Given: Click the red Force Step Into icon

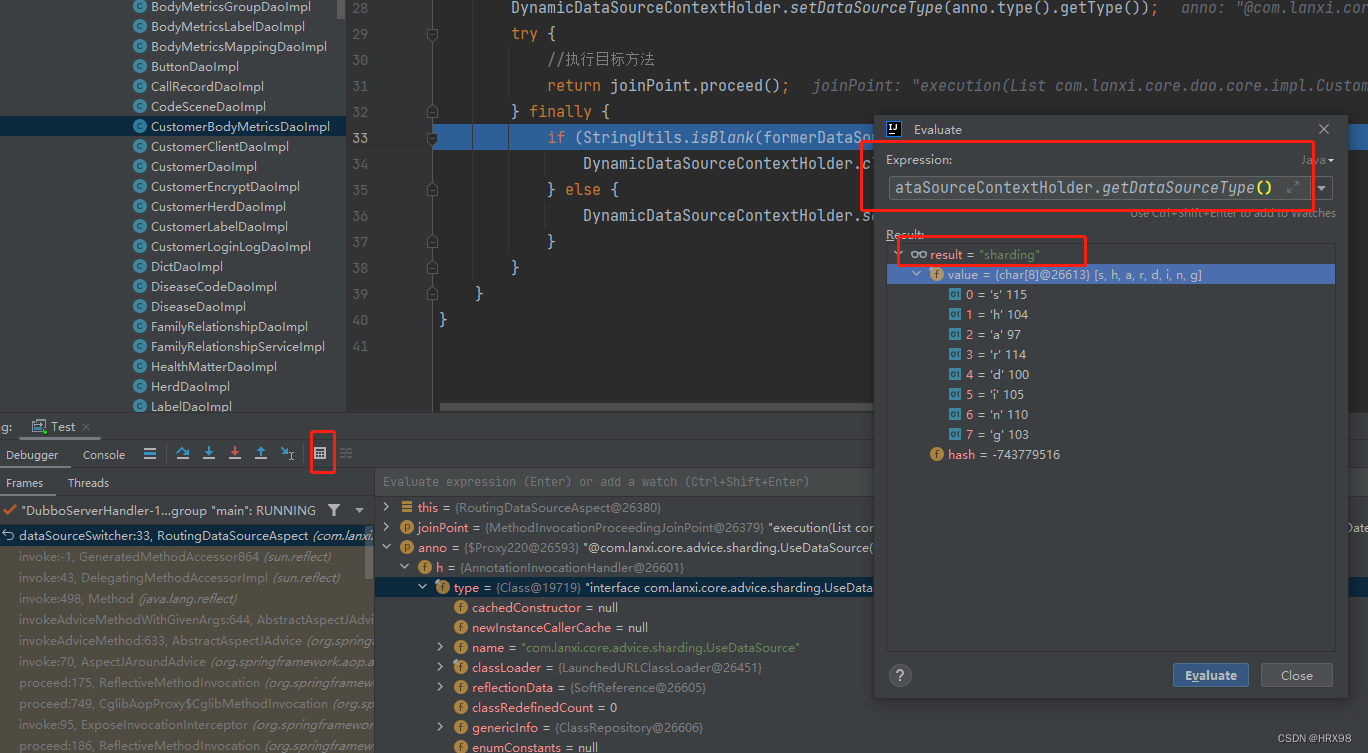Looking at the screenshot, I should pos(235,453).
